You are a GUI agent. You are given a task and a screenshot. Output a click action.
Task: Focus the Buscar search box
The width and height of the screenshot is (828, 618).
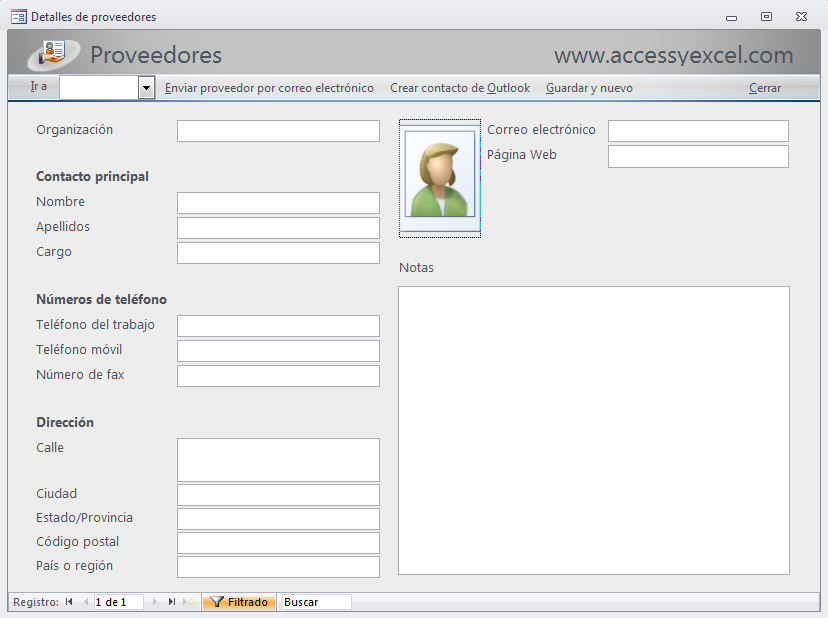pyautogui.click(x=315, y=602)
